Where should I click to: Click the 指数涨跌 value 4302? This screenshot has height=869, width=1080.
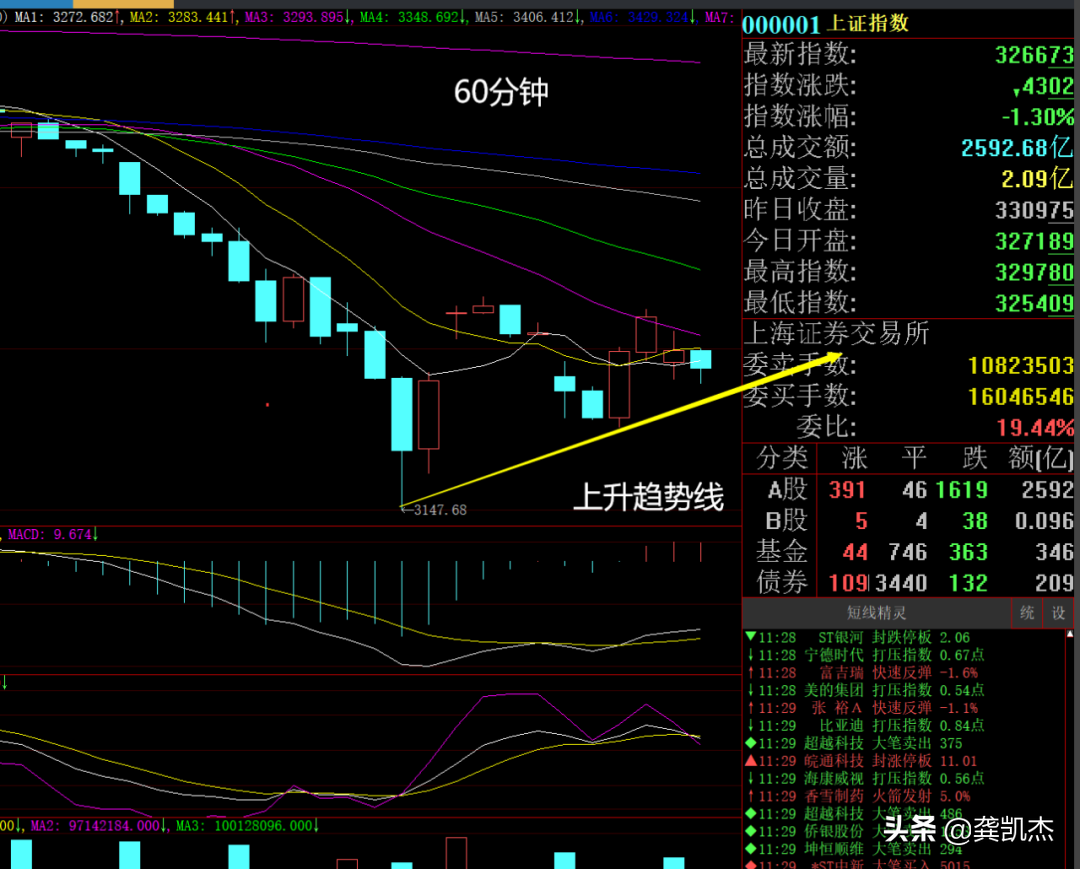coord(1043,86)
